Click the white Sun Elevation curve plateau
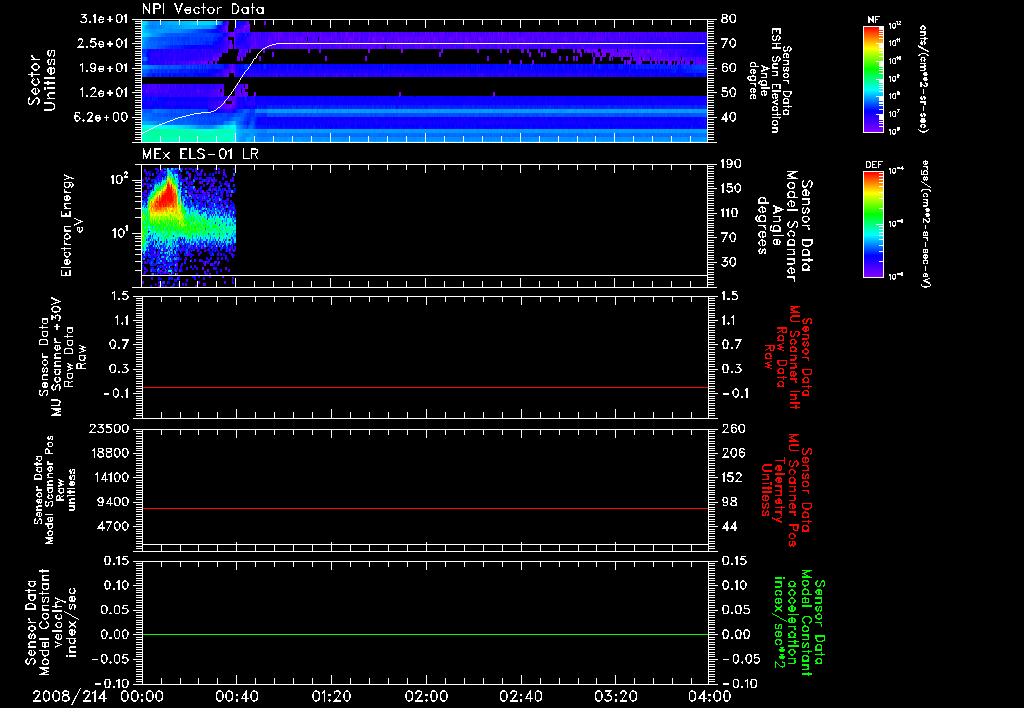 pos(490,43)
